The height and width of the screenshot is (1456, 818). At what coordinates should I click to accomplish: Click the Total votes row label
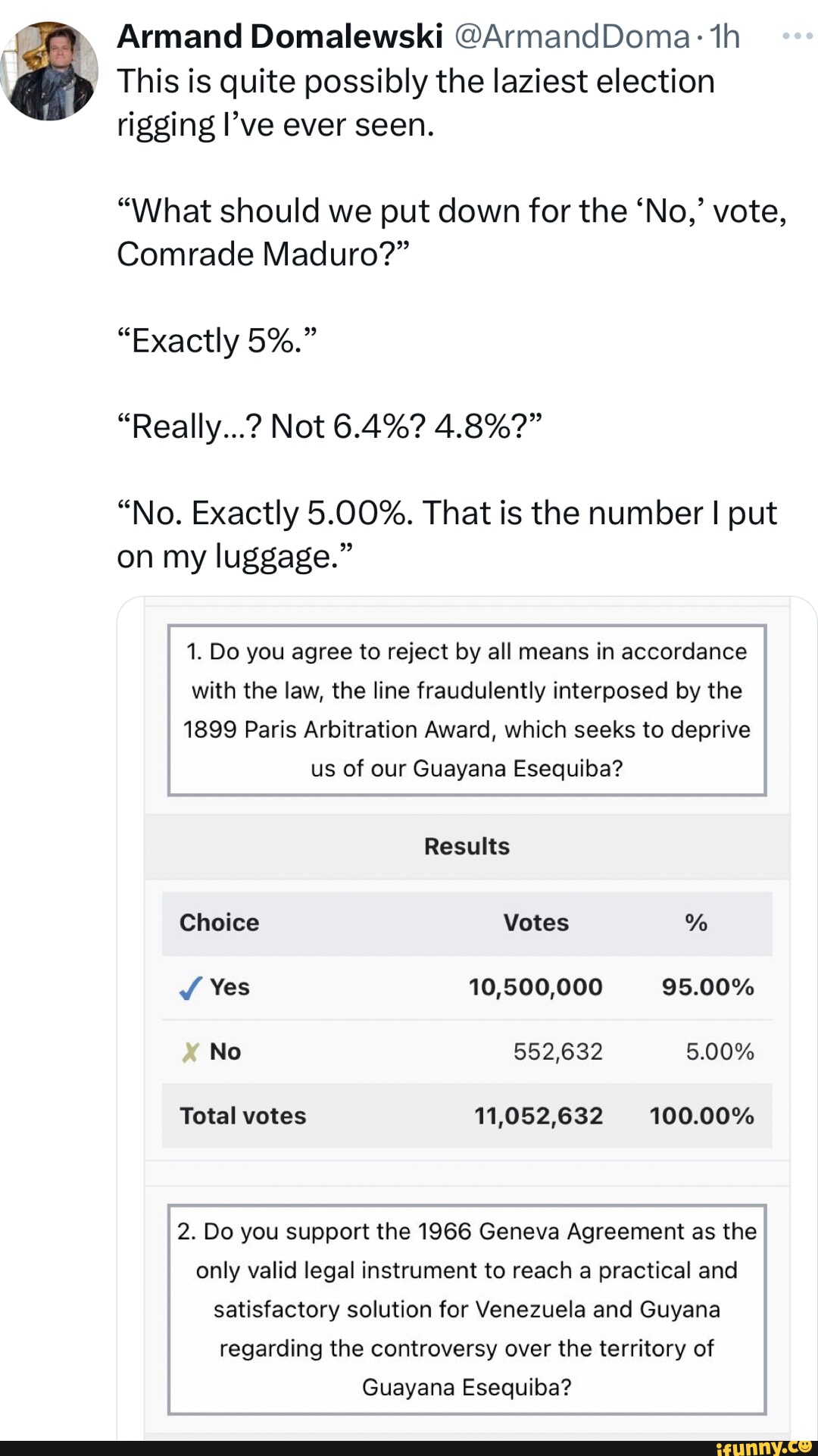tap(242, 1116)
